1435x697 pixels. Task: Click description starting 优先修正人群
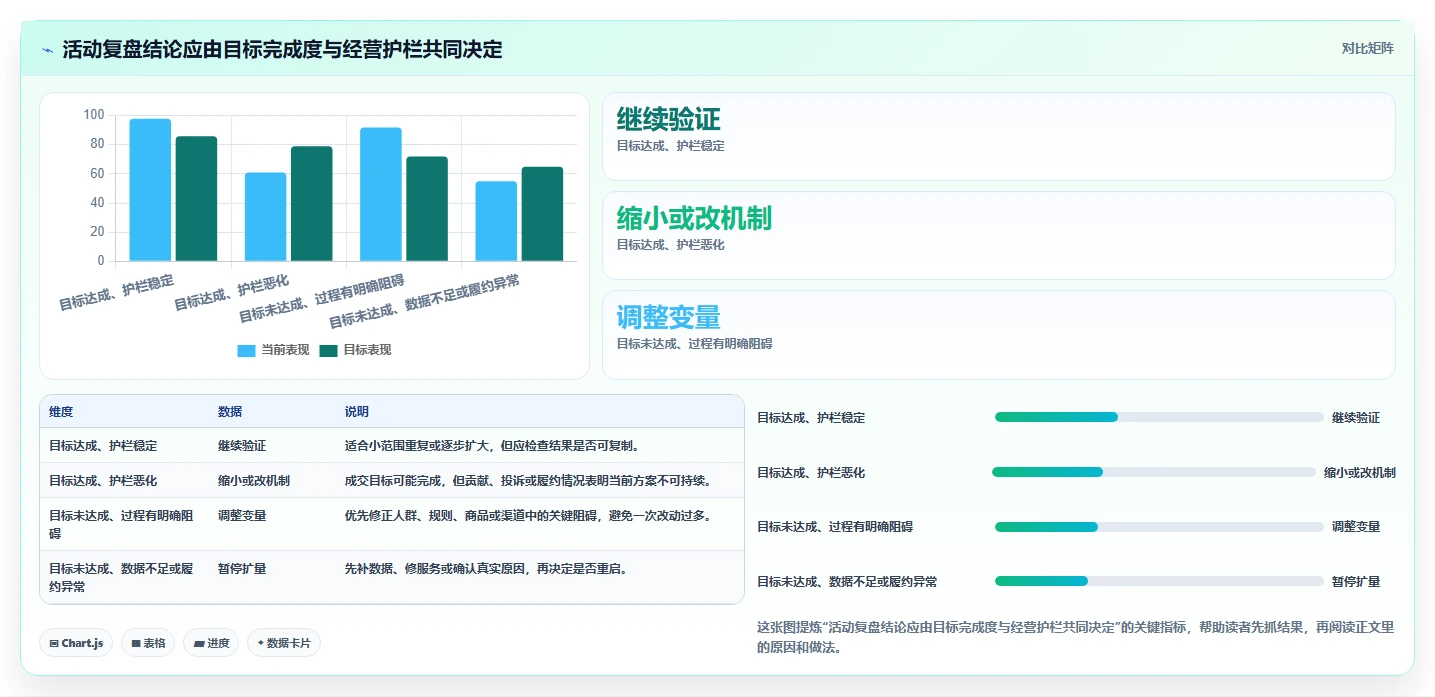point(528,516)
